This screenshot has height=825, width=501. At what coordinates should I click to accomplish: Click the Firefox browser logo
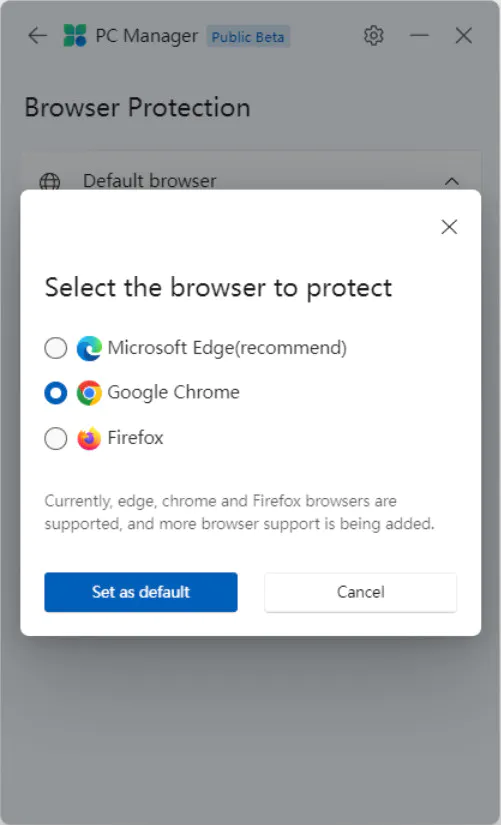click(x=89, y=438)
